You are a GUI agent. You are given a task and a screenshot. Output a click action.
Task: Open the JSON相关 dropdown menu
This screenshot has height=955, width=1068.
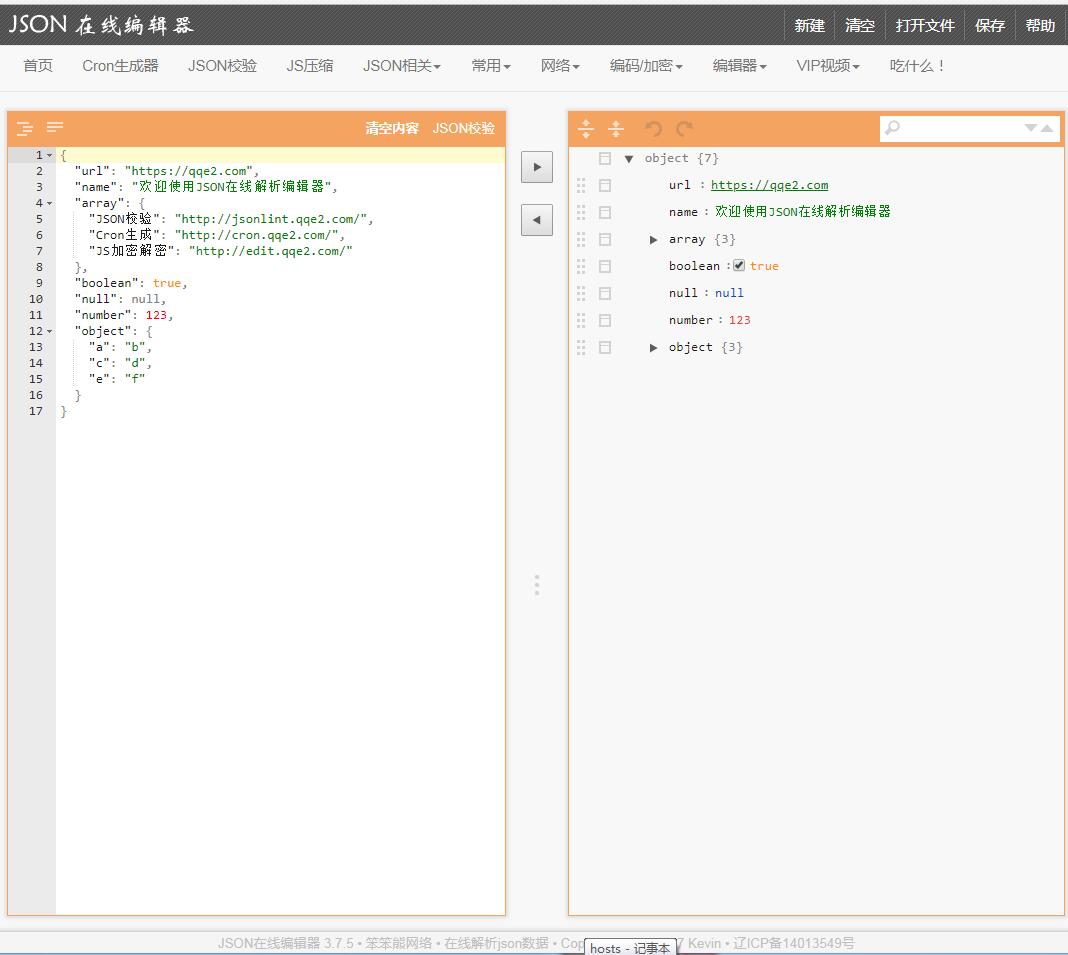coord(401,66)
